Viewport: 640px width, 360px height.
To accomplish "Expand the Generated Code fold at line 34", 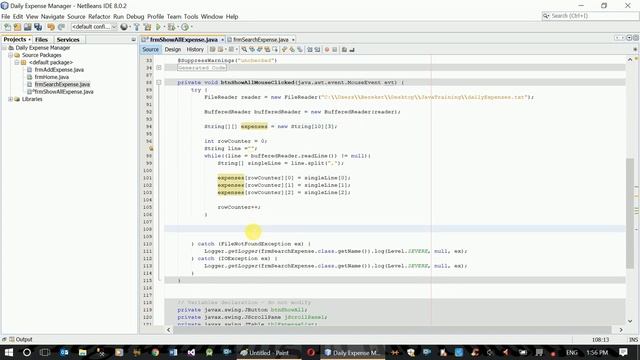I will 159,68.
